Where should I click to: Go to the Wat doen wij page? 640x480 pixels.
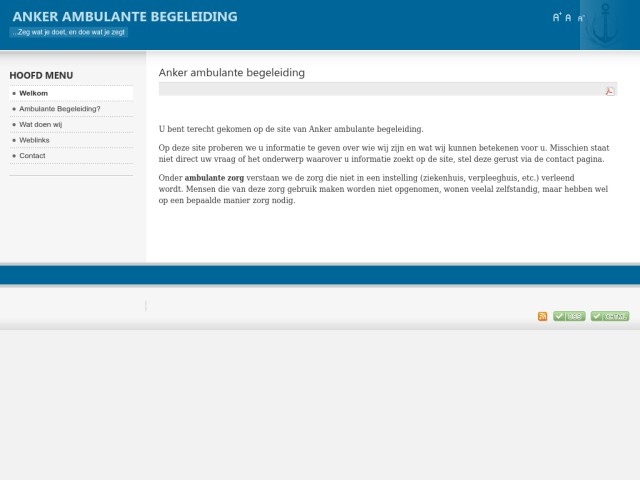pyautogui.click(x=40, y=124)
